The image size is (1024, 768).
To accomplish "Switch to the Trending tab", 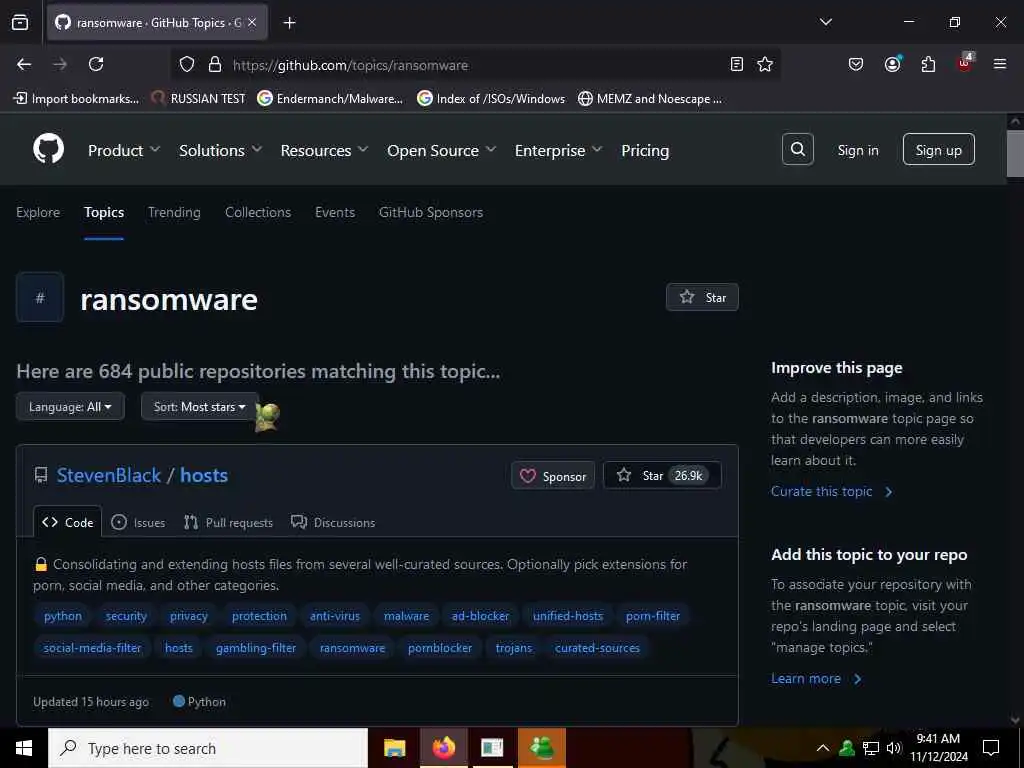I will pyautogui.click(x=174, y=212).
